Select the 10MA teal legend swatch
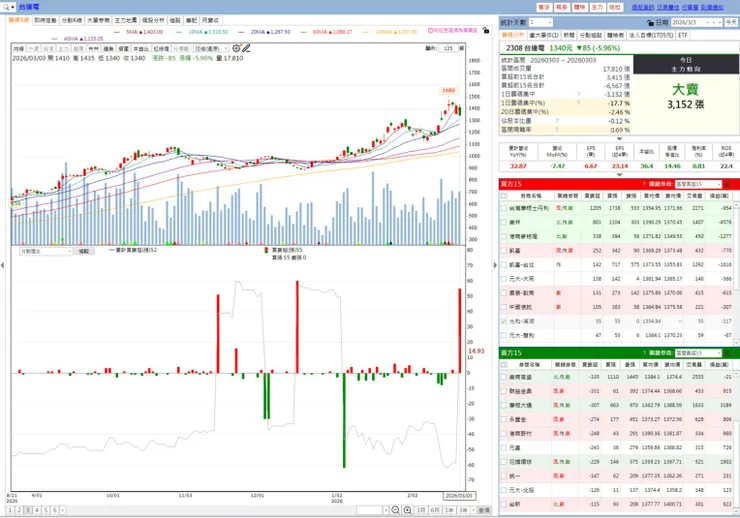The image size is (740, 518). [x=179, y=32]
